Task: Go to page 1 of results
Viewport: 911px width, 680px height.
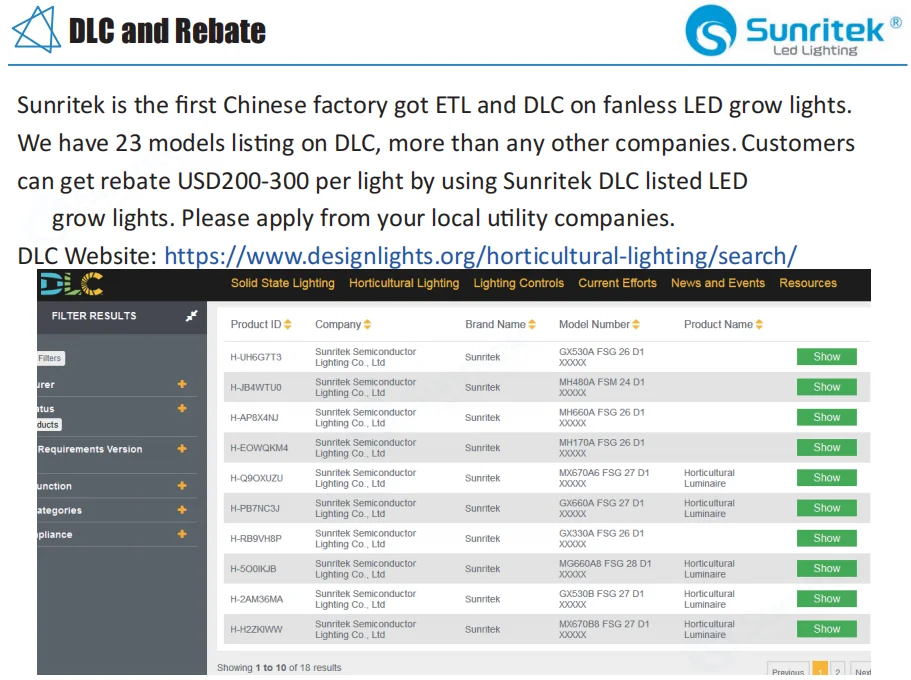Action: (x=820, y=670)
